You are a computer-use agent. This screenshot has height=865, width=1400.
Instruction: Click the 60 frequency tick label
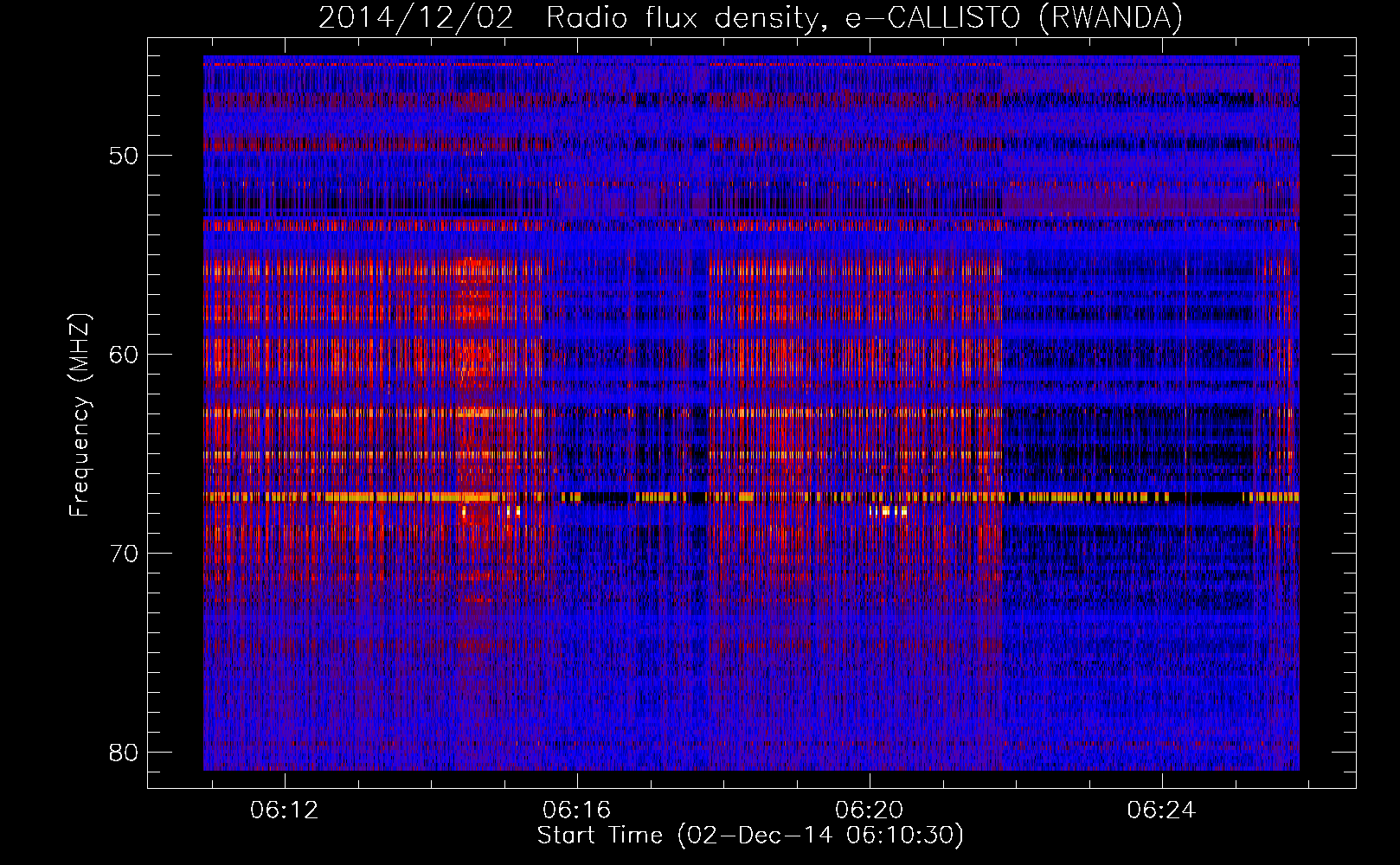point(124,355)
